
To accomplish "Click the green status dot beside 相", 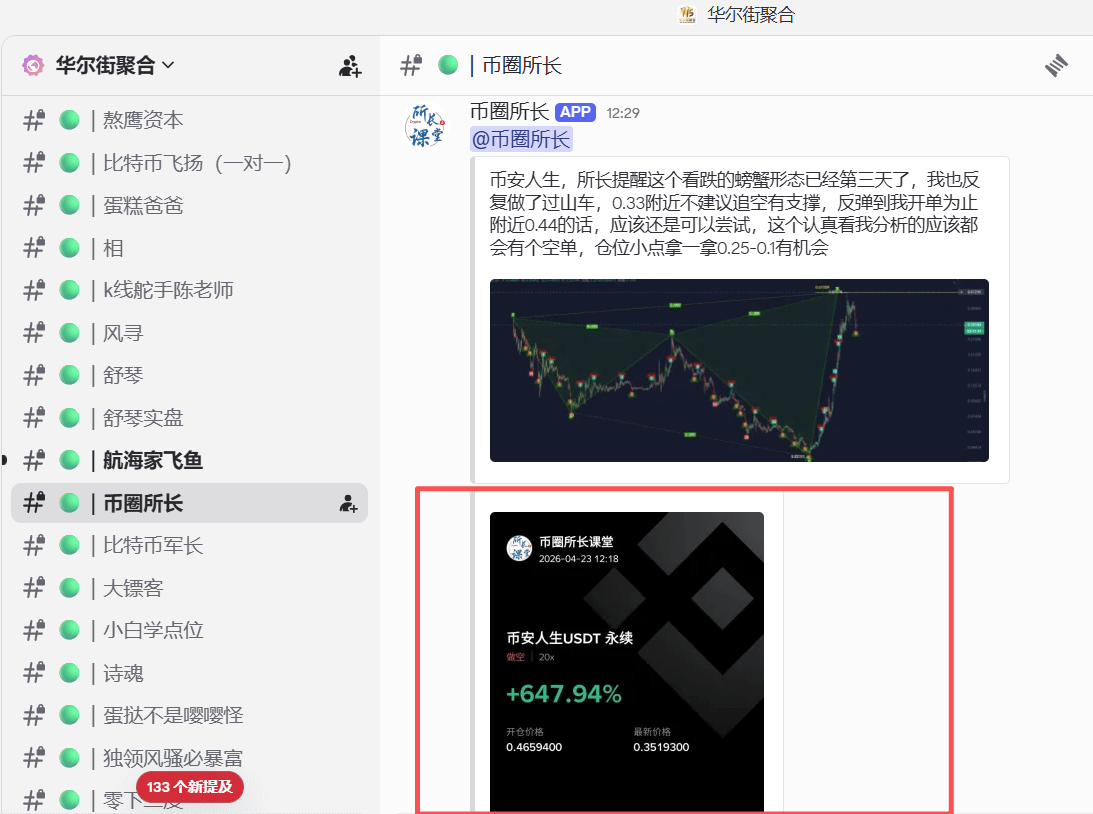I will point(69,248).
